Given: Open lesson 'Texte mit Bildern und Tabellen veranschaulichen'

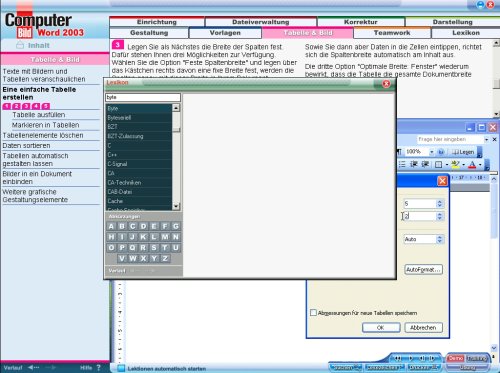Looking at the screenshot, I should click(44, 75).
